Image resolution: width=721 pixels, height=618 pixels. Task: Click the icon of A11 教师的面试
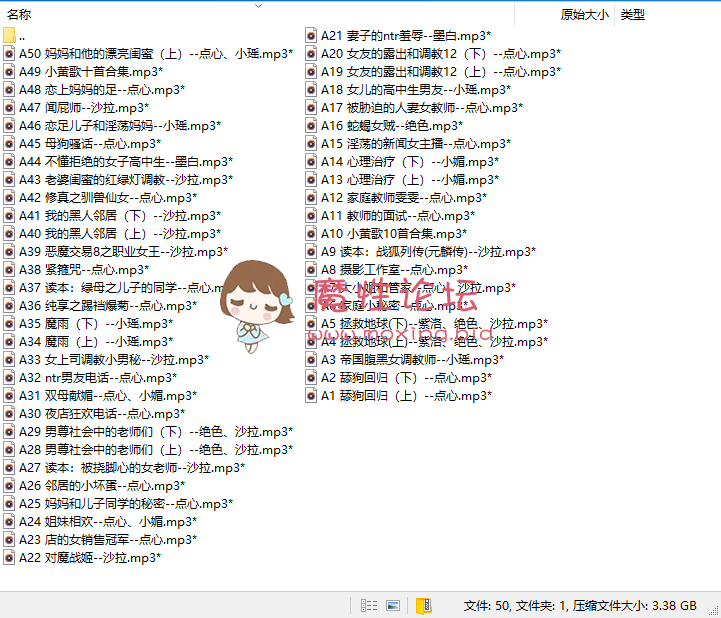tap(311, 216)
